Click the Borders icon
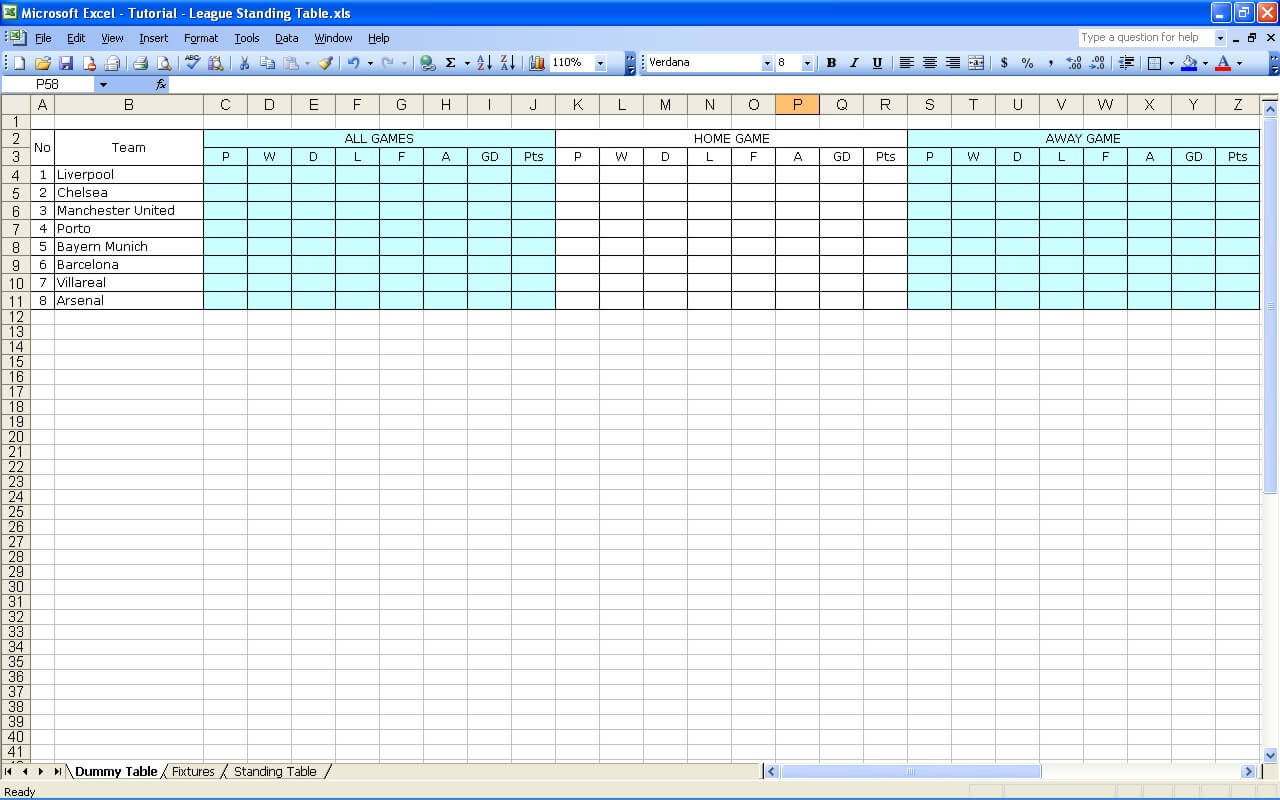The height and width of the screenshot is (800, 1280). click(1155, 63)
